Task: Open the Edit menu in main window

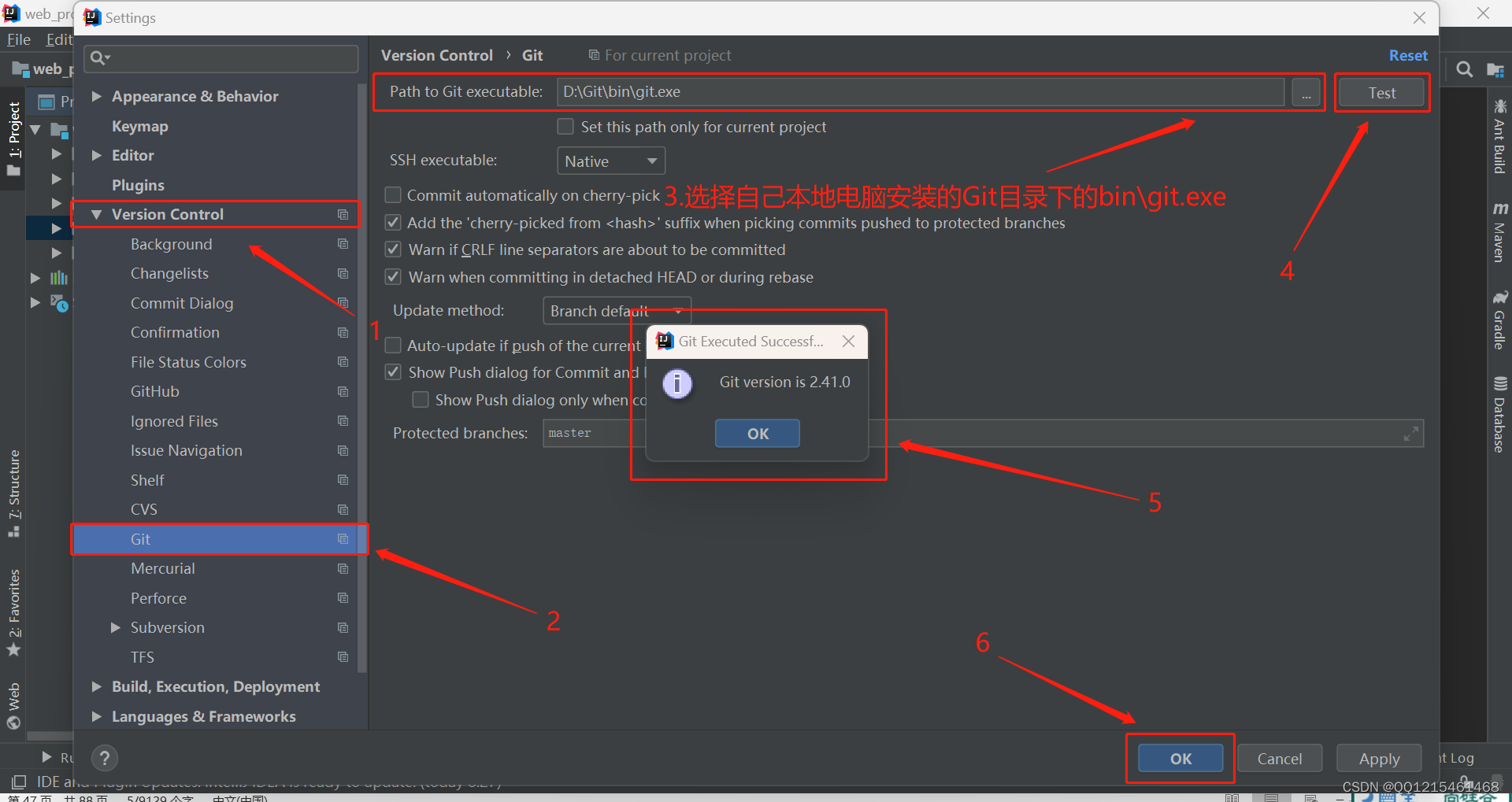Action: click(59, 39)
